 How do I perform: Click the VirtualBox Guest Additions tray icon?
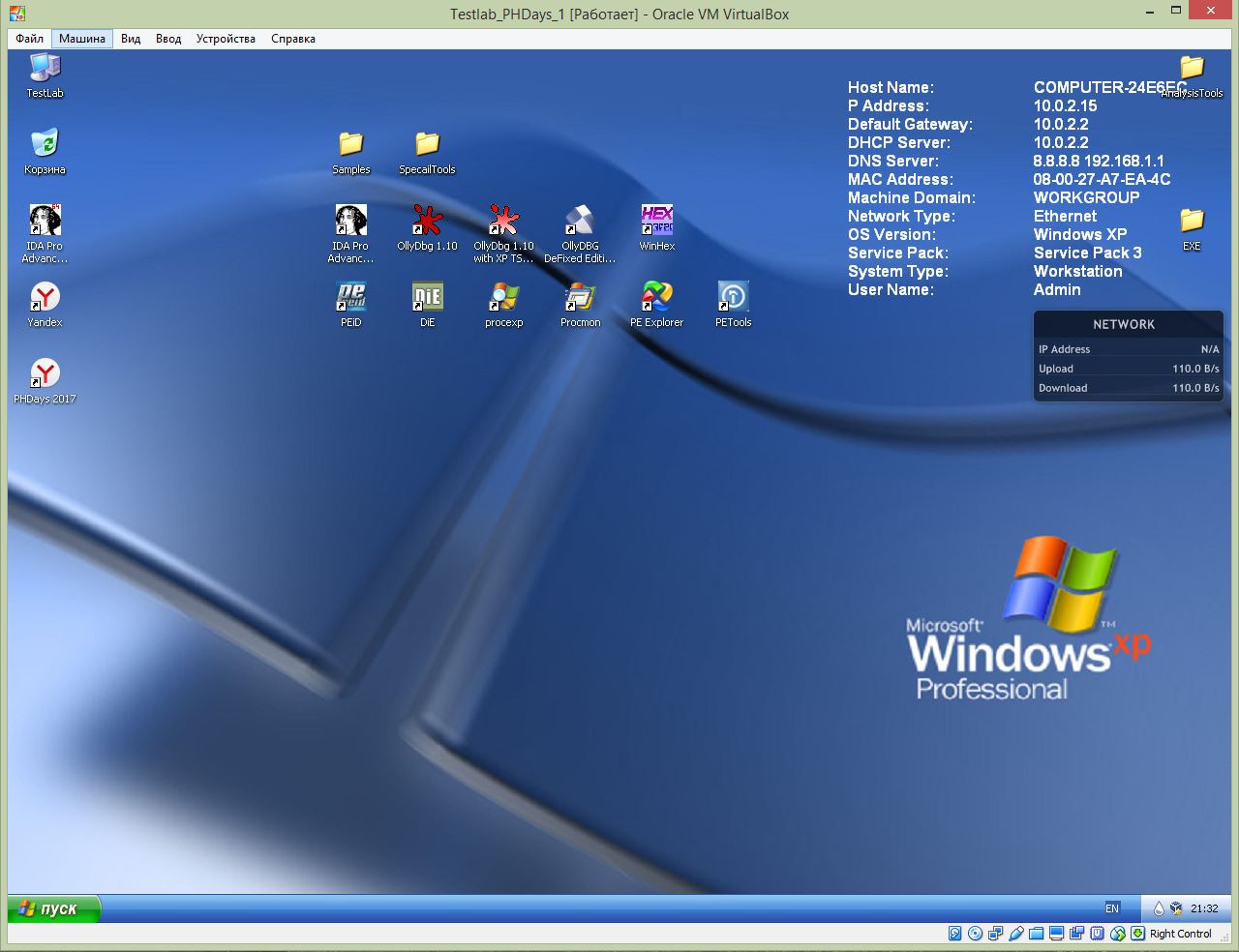1176,908
